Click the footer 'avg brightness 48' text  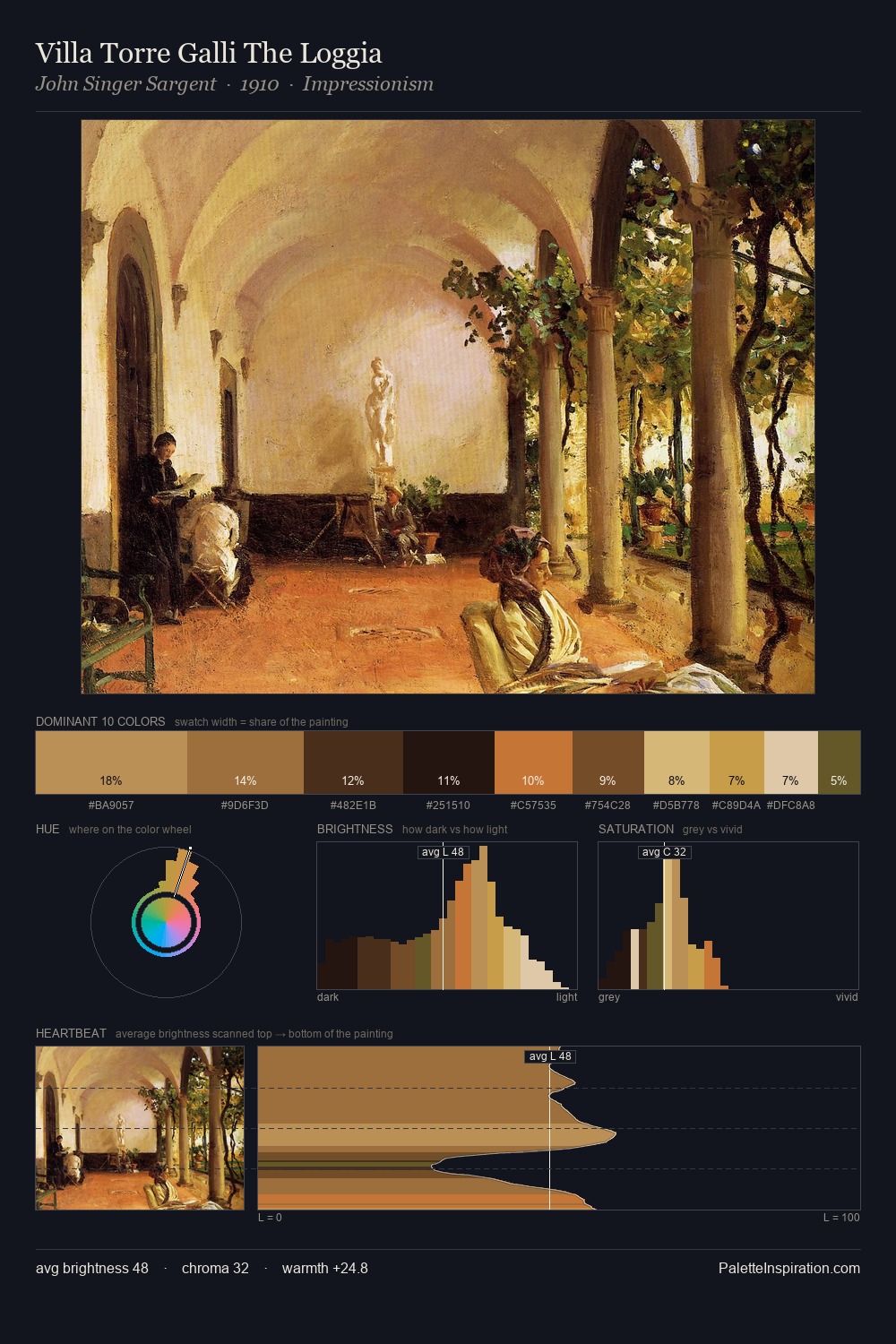(92, 1268)
